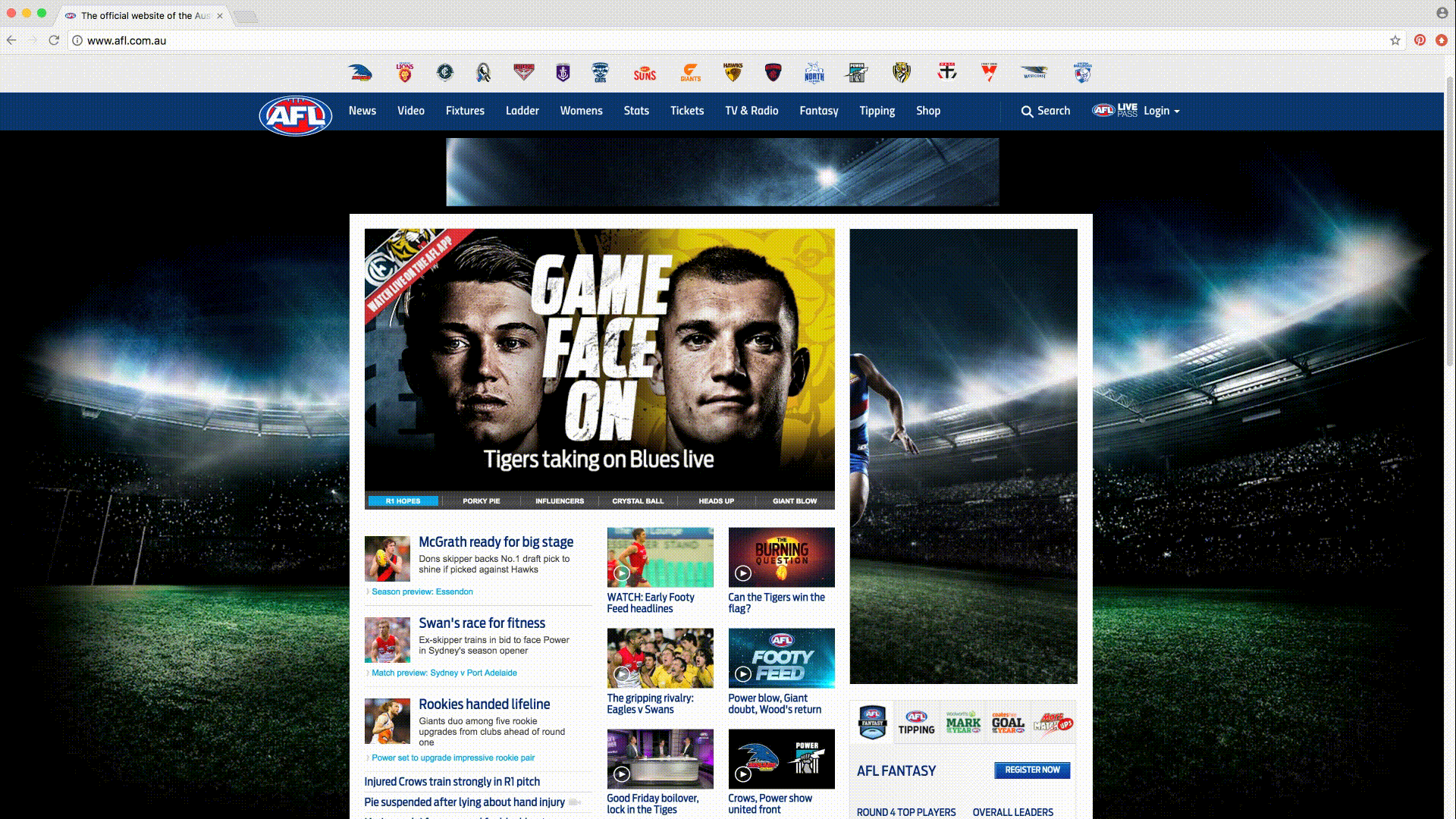The height and width of the screenshot is (819, 1456).
Task: Open the Fantasy nav menu
Action: pos(819,111)
